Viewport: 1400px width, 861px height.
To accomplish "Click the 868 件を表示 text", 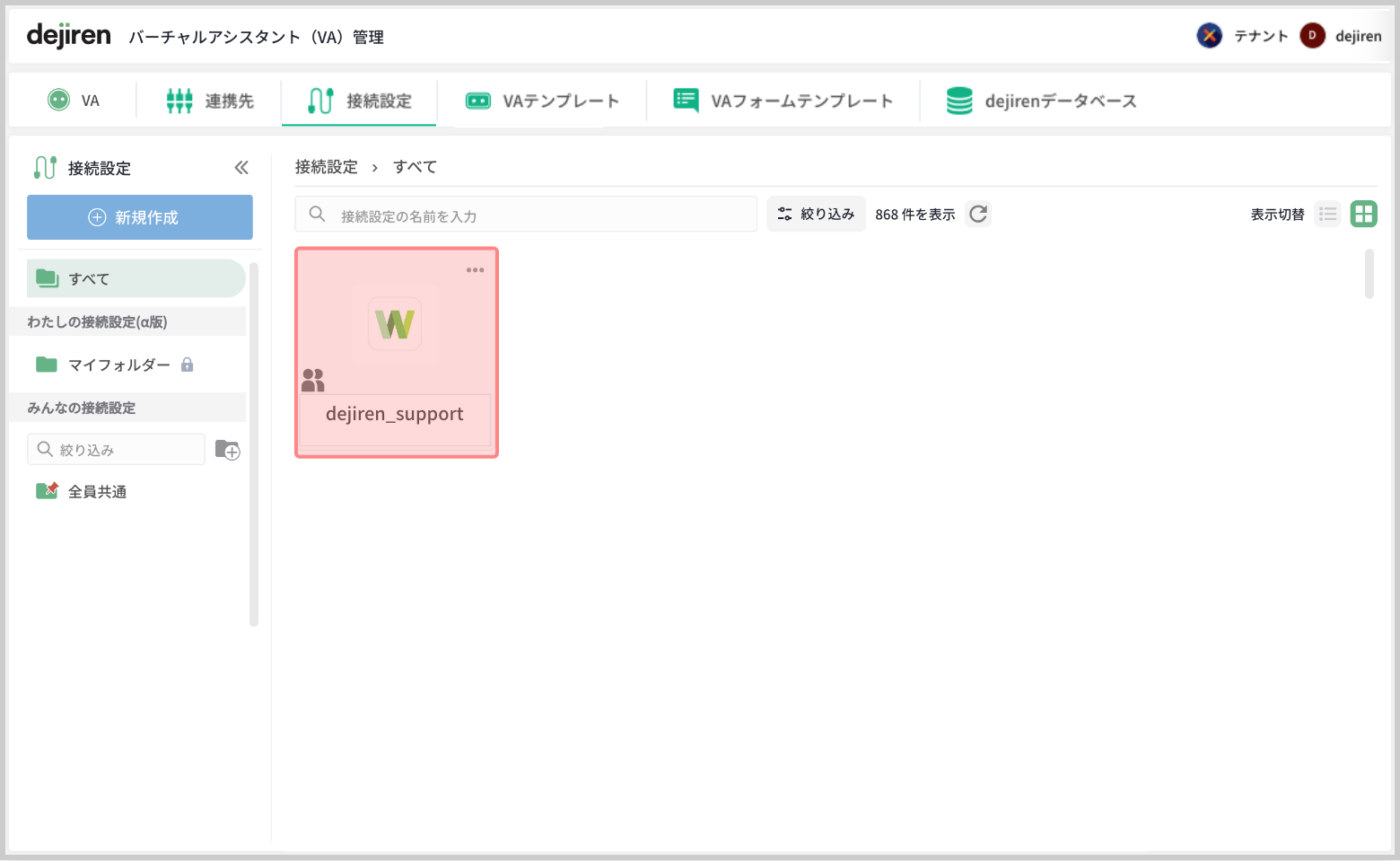I will [x=915, y=215].
